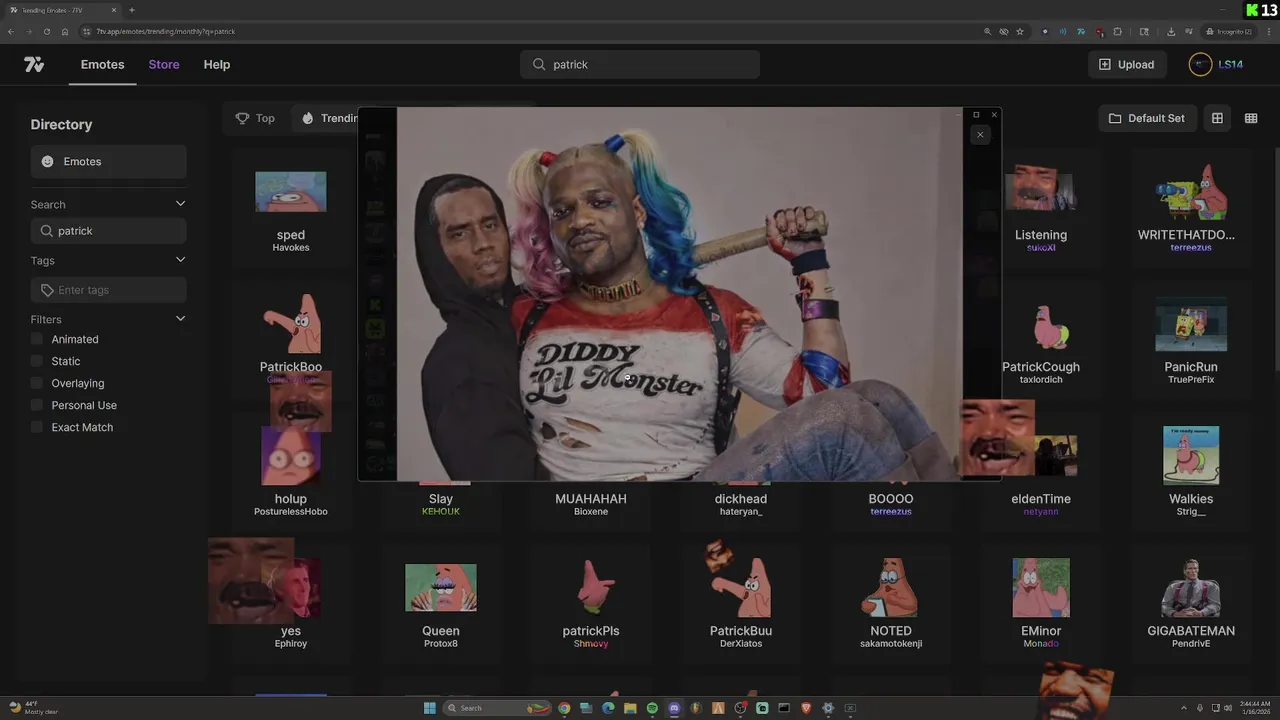Switch to the Top emotes tab
Viewport: 1280px width, 720px height.
(255, 118)
